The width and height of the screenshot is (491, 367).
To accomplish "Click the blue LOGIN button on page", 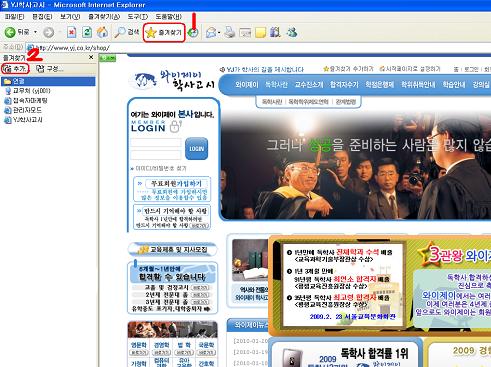I will click(x=196, y=149).
